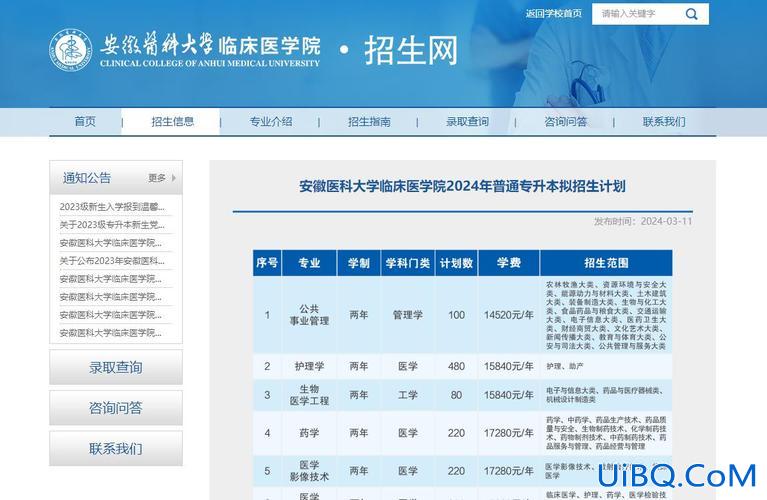This screenshot has width=767, height=500.
Task: Open the 联系我们 navigation menu item
Action: tap(664, 121)
